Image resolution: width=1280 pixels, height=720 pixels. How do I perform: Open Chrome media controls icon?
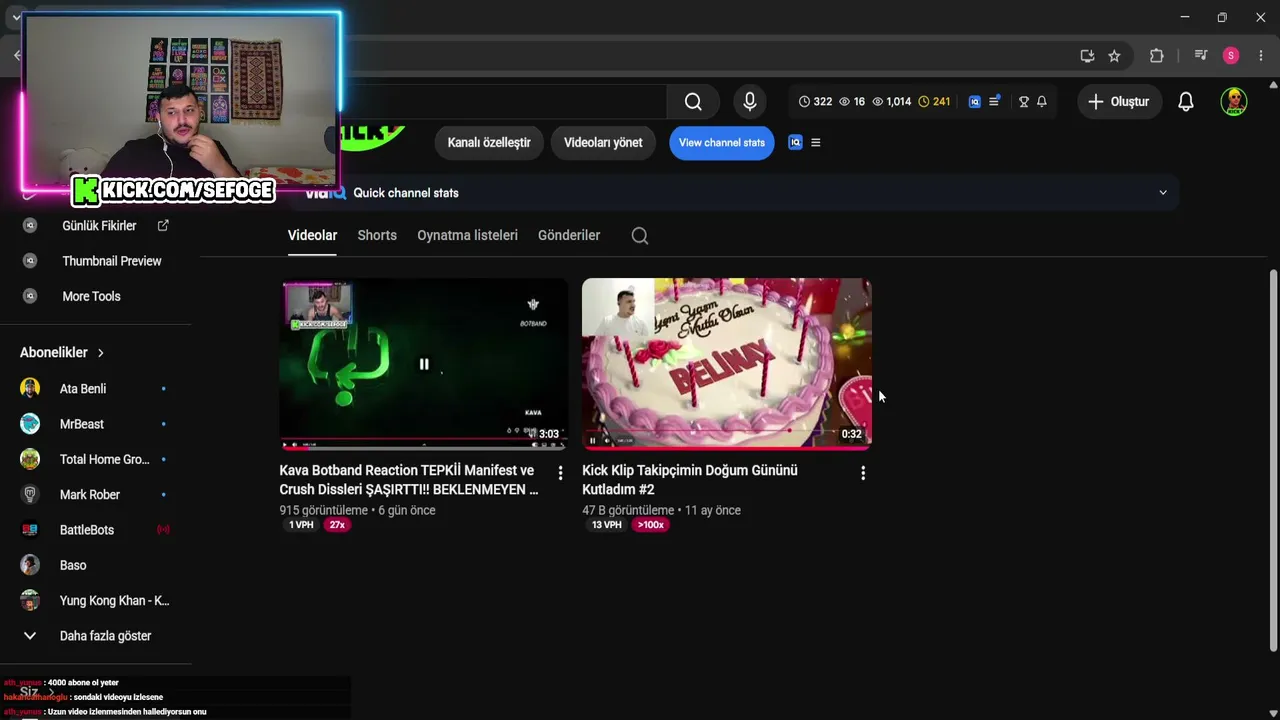click(x=1201, y=56)
